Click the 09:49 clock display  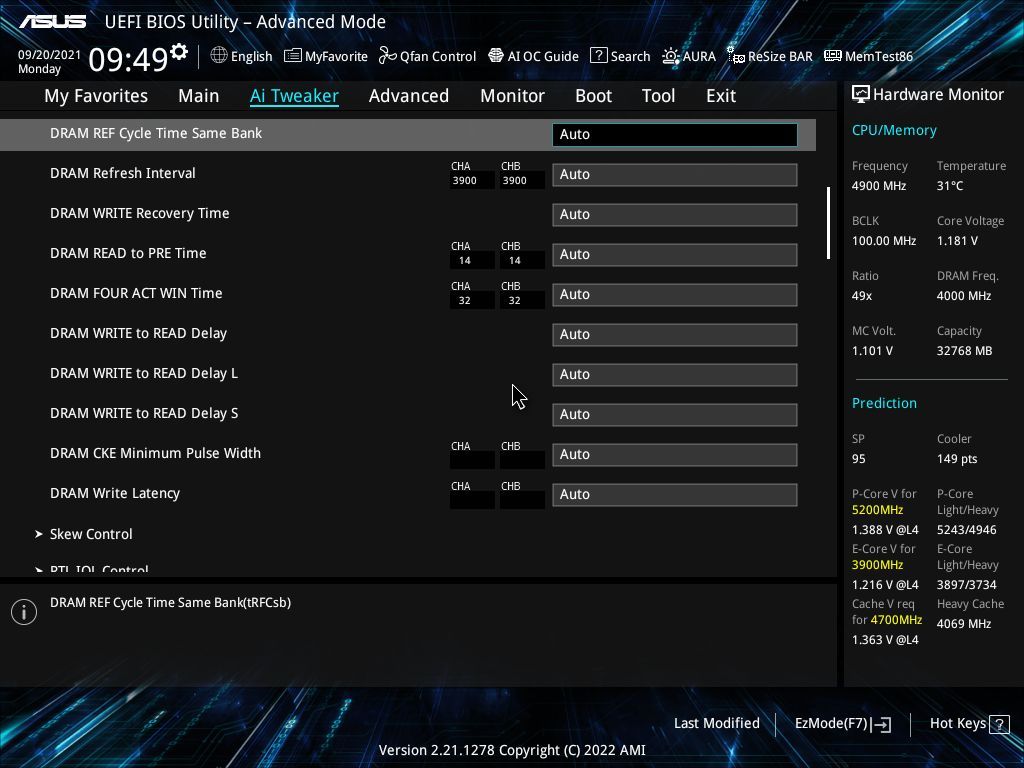pyautogui.click(x=129, y=60)
